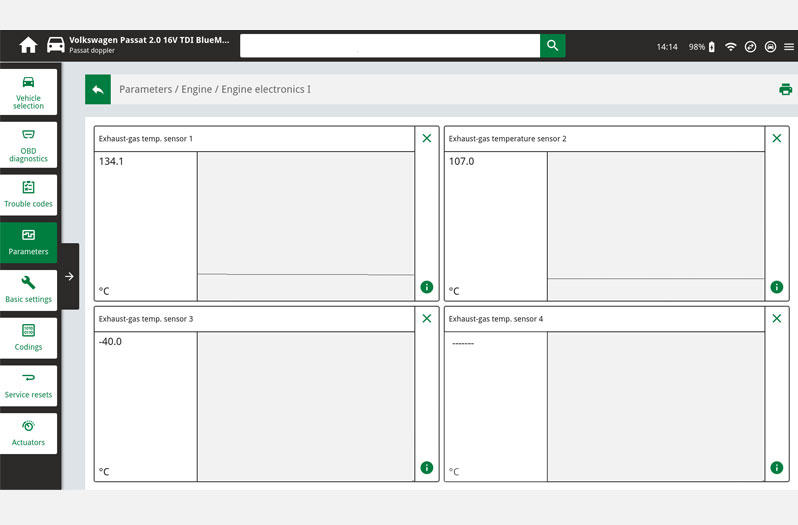Close the Exhaust-gas temp. sensor 1 panel
Viewport: 798px width, 525px height.
[427, 138]
